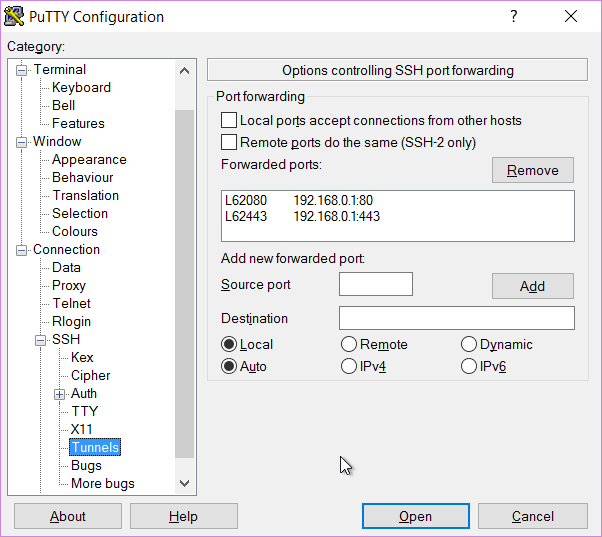Click the Source port input field

click(375, 284)
